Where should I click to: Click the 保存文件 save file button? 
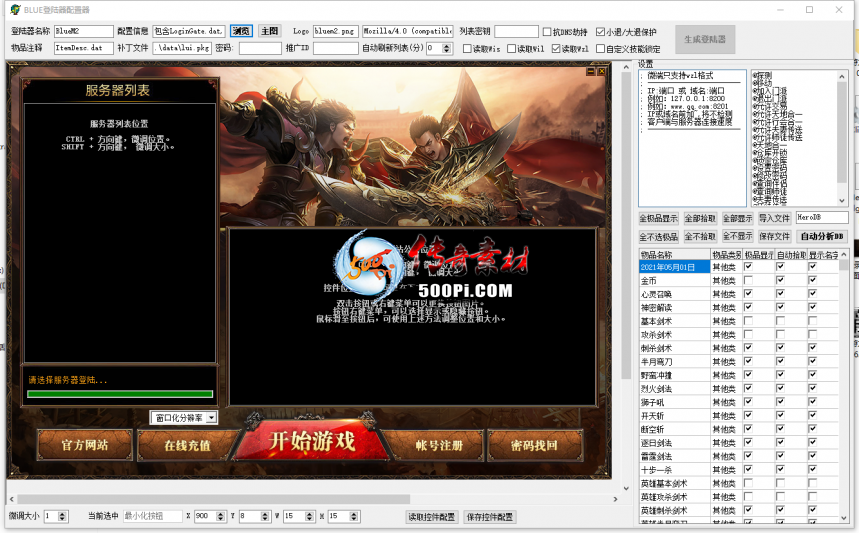pyautogui.click(x=774, y=236)
